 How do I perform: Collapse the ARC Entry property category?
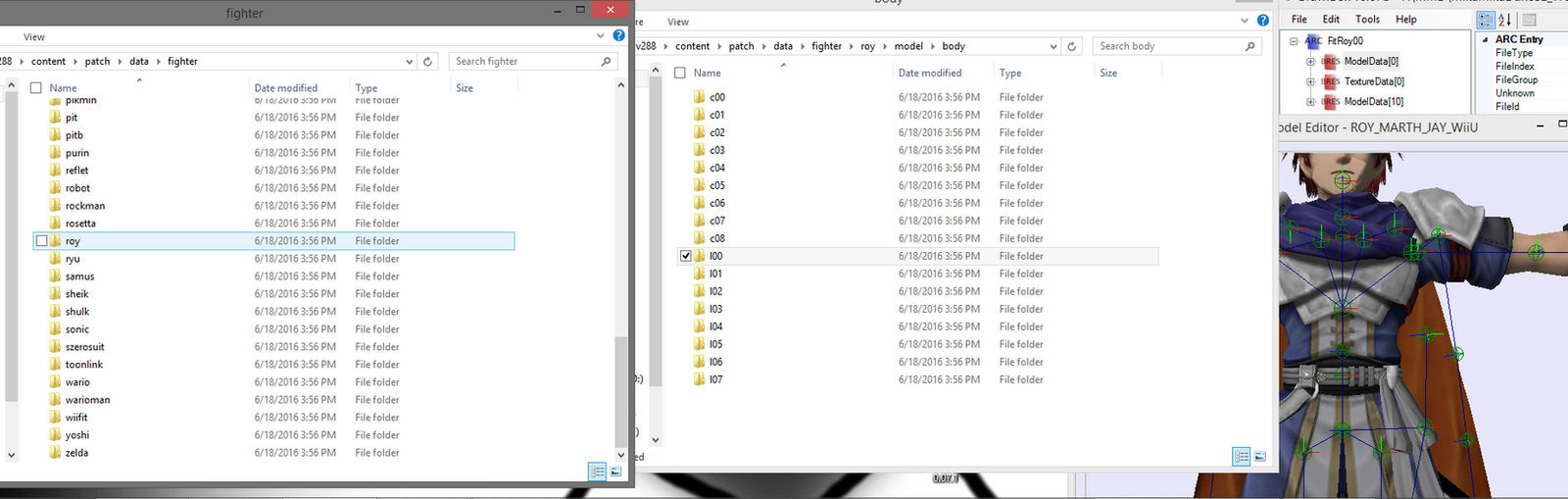click(x=1486, y=39)
